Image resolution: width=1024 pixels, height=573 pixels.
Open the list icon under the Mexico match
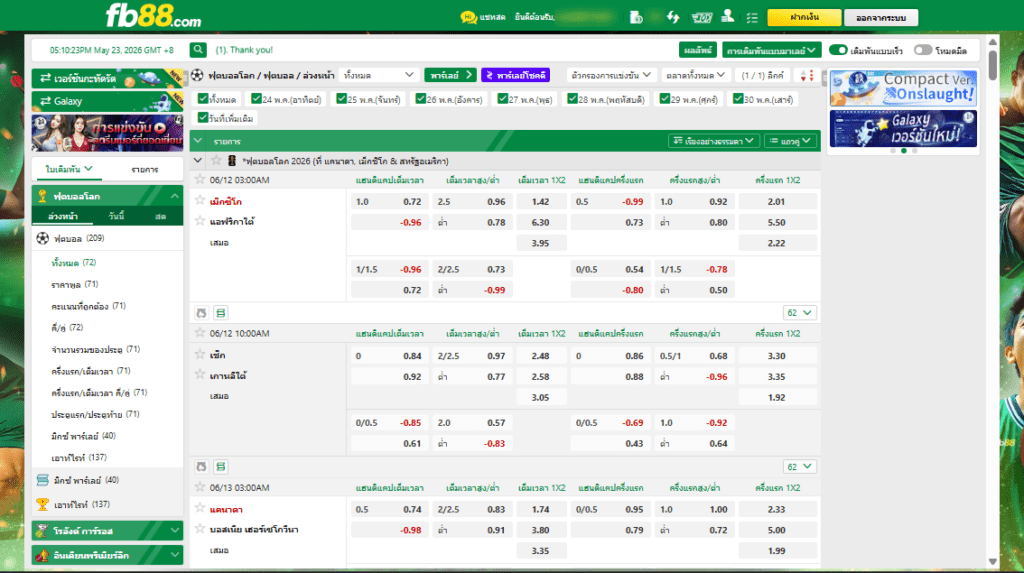(x=221, y=313)
